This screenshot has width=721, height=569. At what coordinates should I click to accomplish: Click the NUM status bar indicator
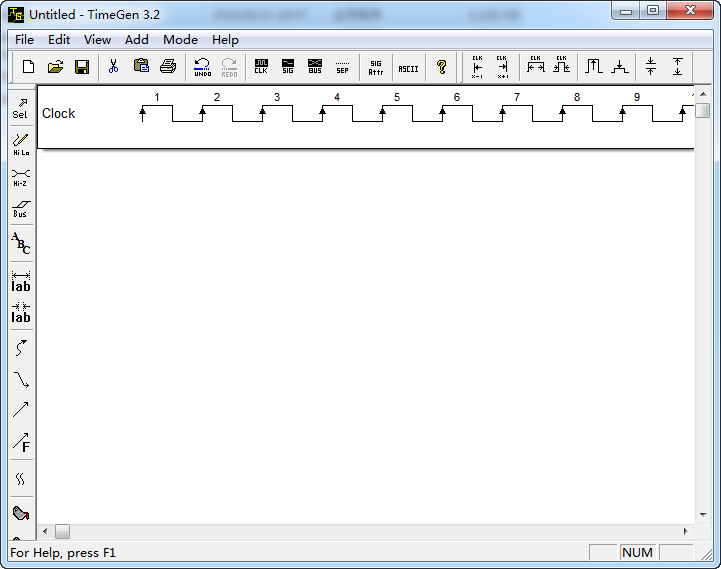point(637,552)
